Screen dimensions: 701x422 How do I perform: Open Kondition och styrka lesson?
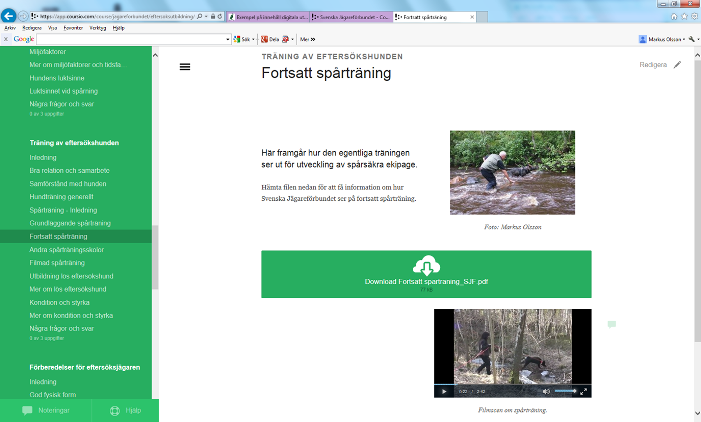pos(59,302)
